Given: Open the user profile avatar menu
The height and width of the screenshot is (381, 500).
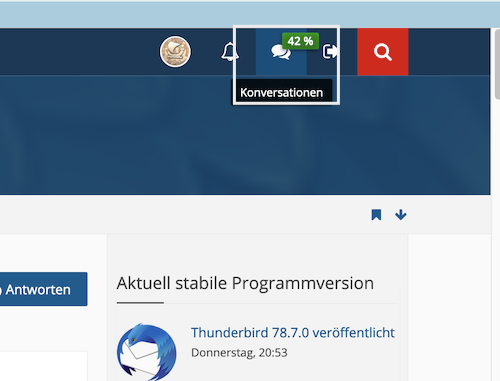Looking at the screenshot, I should [x=175, y=52].
